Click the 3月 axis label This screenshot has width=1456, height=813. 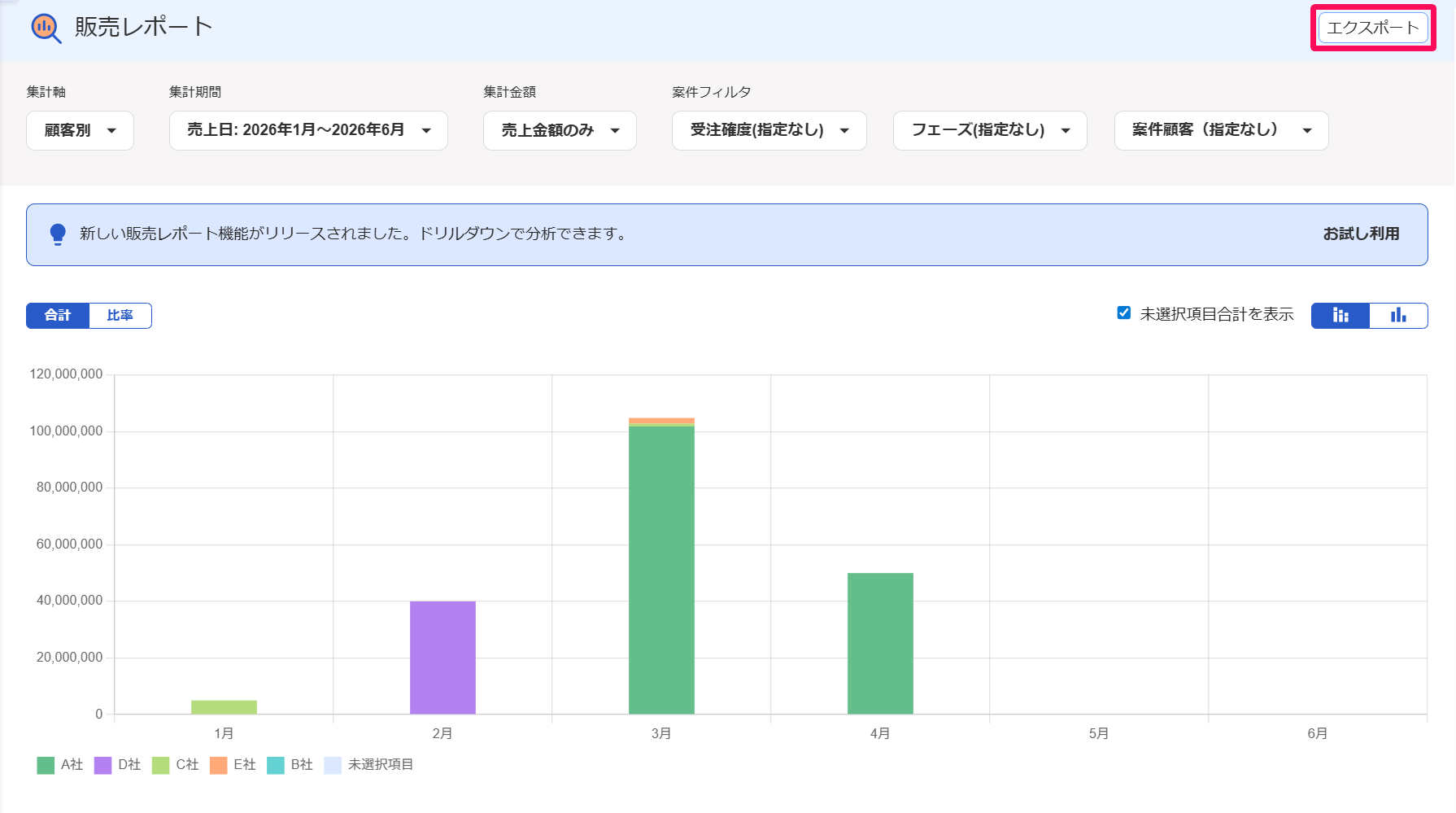(x=661, y=733)
